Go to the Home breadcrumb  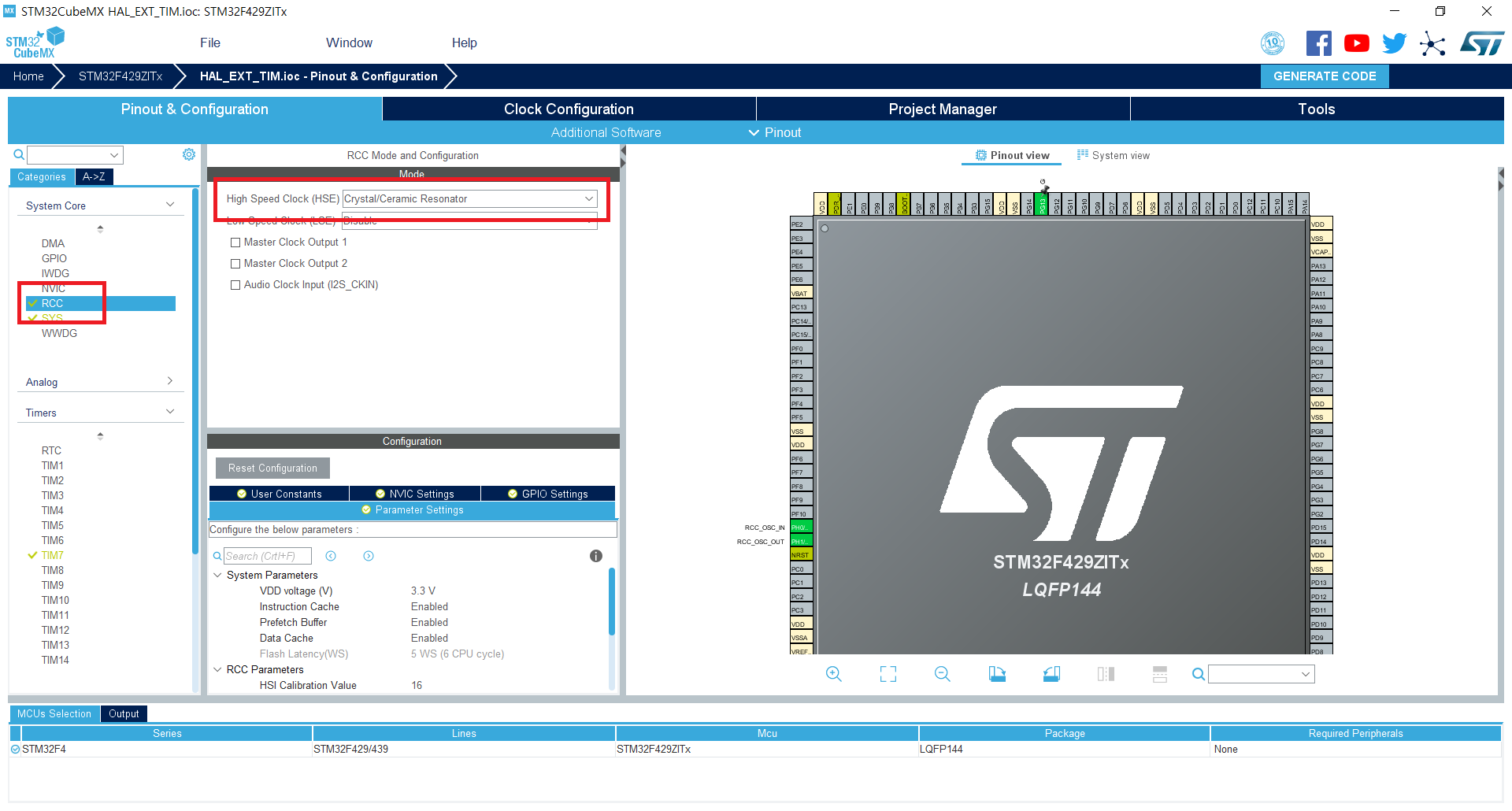point(28,76)
